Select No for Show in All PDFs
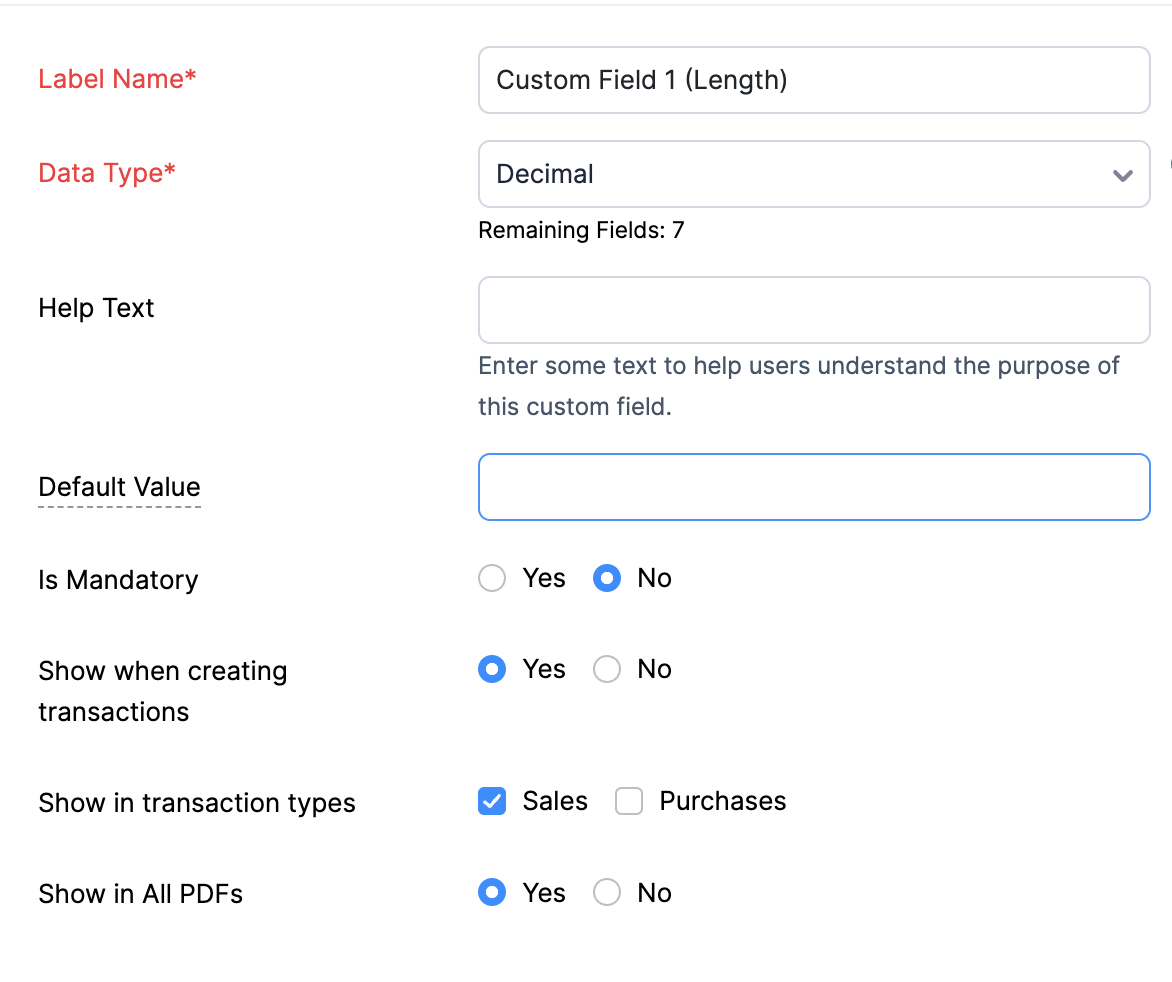The width and height of the screenshot is (1172, 982). (x=607, y=893)
